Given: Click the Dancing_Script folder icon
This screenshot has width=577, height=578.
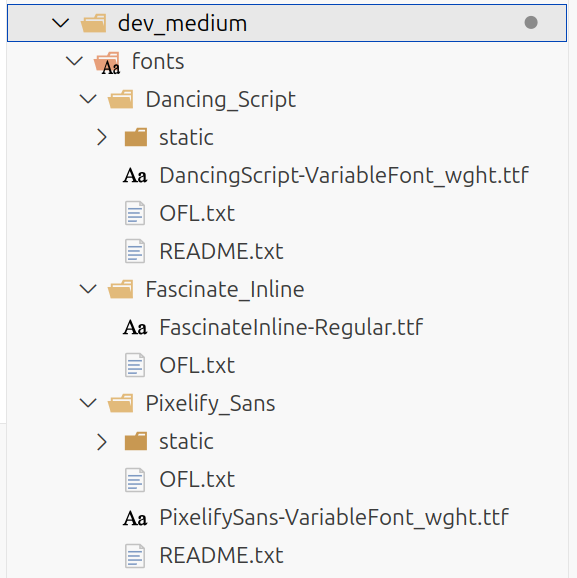Looking at the screenshot, I should pos(121,99).
